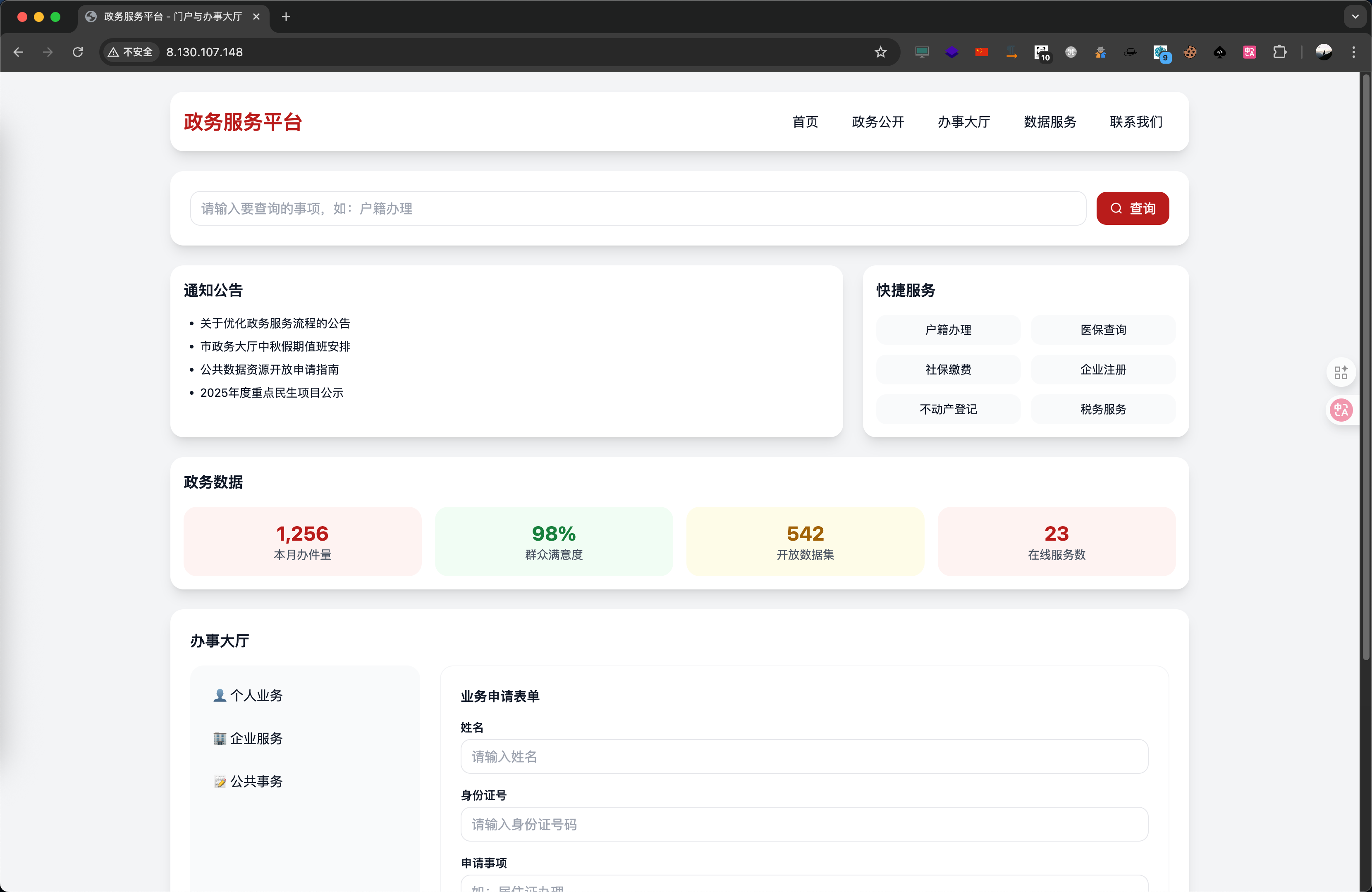Click the 户籍办理 quick service button

948,329
